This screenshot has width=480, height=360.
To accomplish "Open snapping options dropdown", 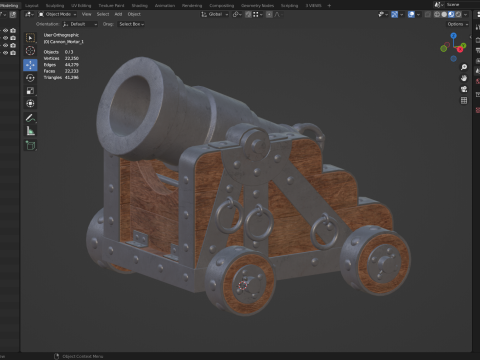I will (x=258, y=14).
